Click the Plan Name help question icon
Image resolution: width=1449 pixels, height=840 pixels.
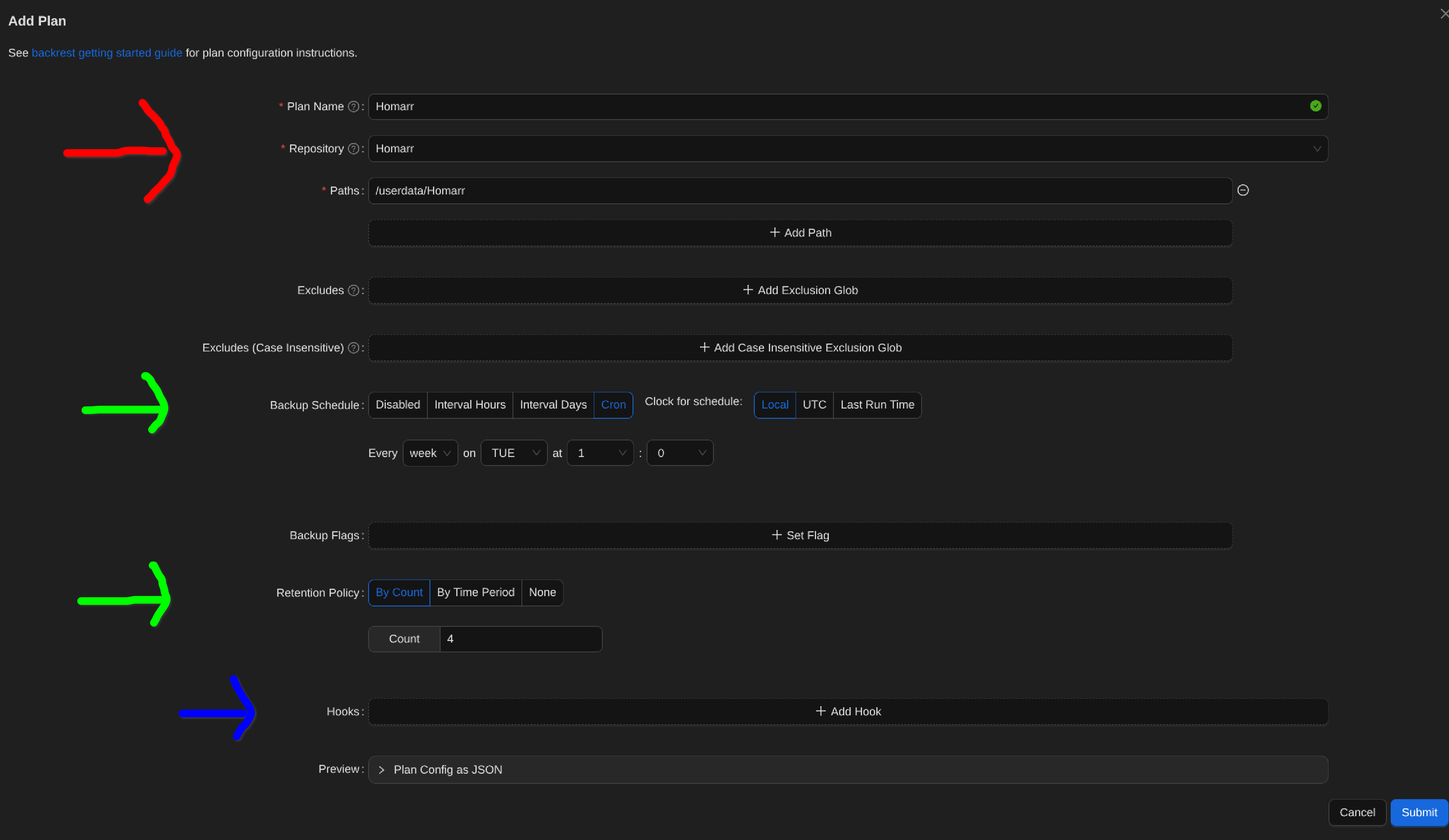tap(354, 106)
